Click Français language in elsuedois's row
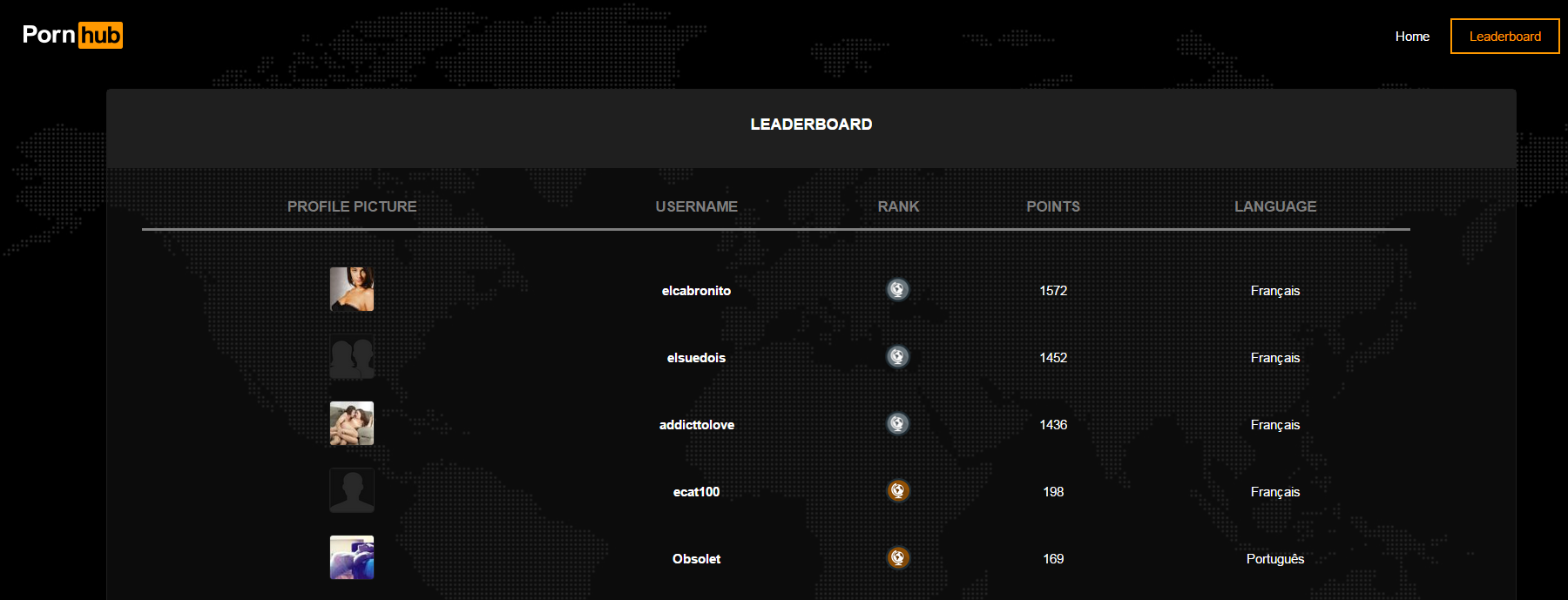Image resolution: width=1568 pixels, height=600 pixels. click(x=1275, y=358)
